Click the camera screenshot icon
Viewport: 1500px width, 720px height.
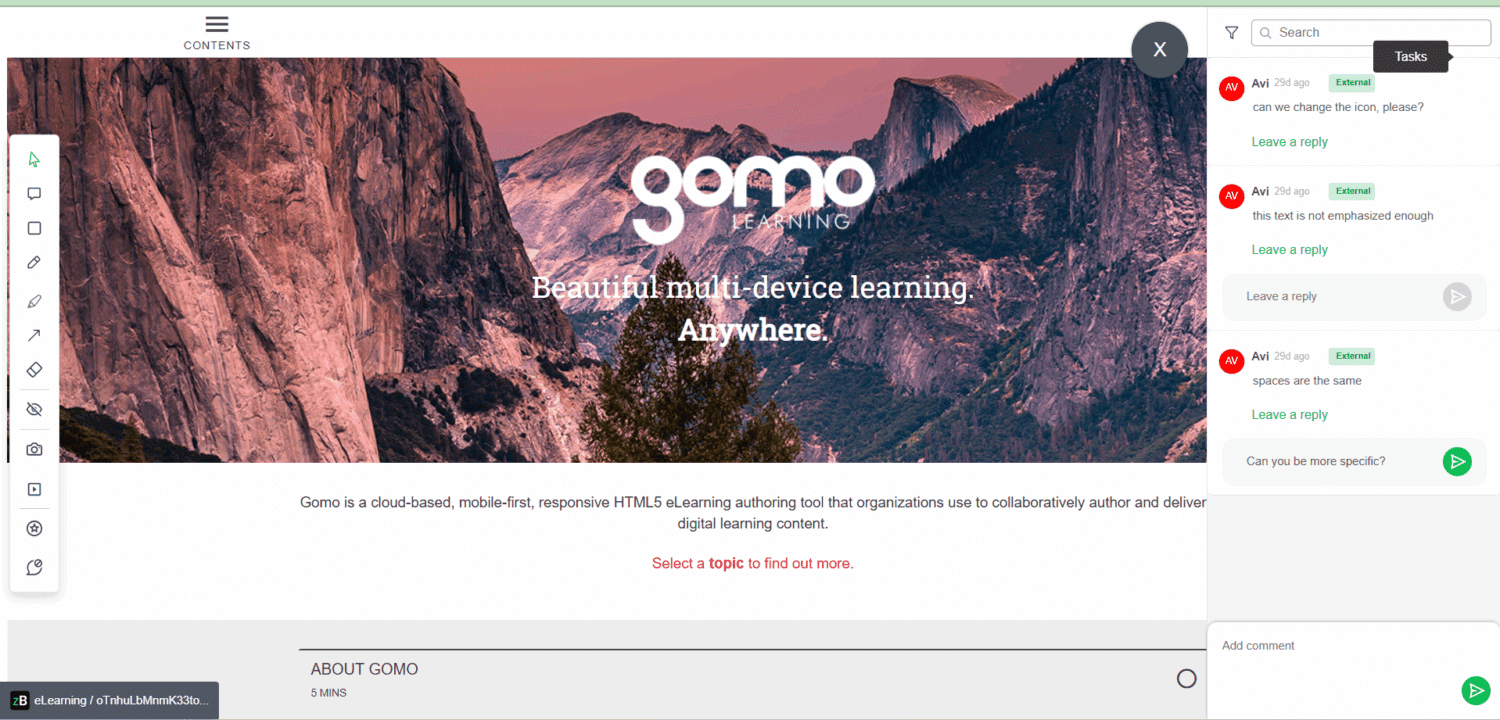pos(34,450)
